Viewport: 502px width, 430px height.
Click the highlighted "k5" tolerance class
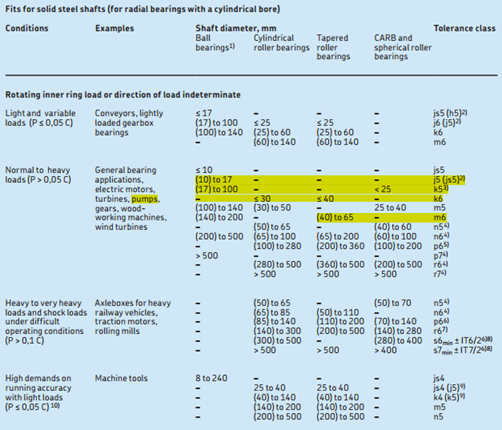pos(441,189)
